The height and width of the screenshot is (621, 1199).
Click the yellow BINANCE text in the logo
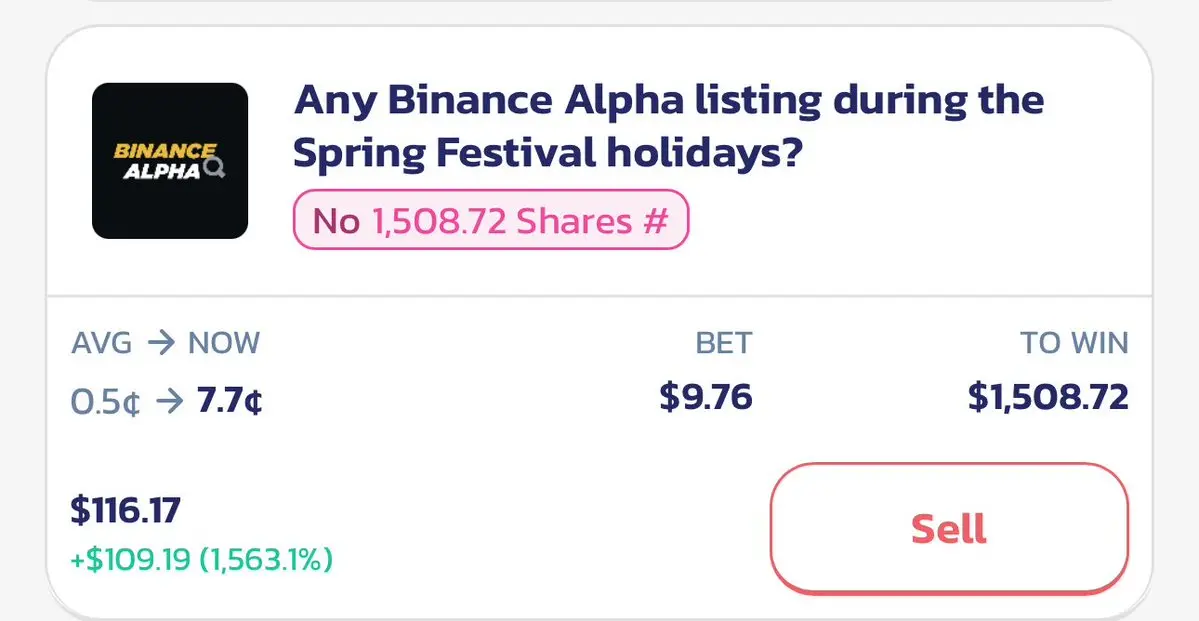click(164, 151)
